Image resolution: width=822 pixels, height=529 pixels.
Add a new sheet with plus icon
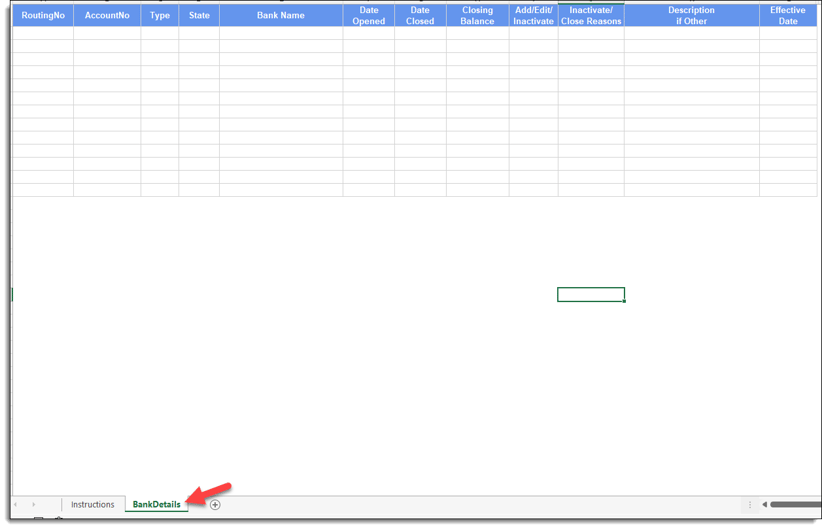click(215, 505)
